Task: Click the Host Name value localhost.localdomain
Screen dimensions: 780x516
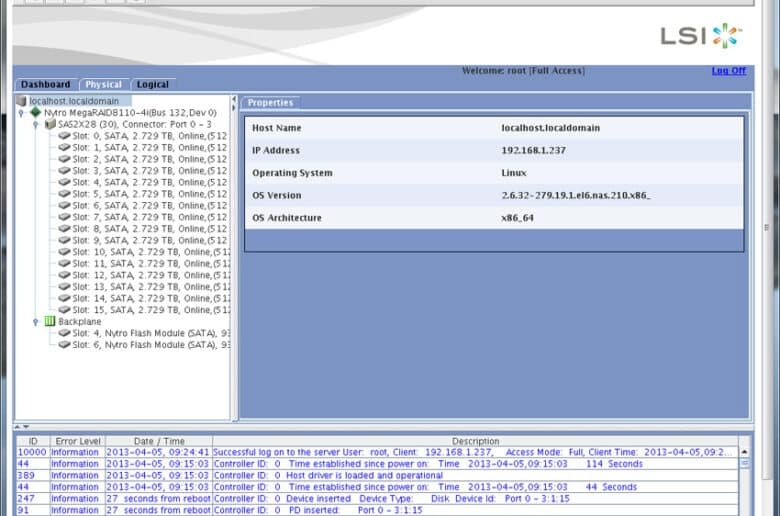Action: (550, 128)
